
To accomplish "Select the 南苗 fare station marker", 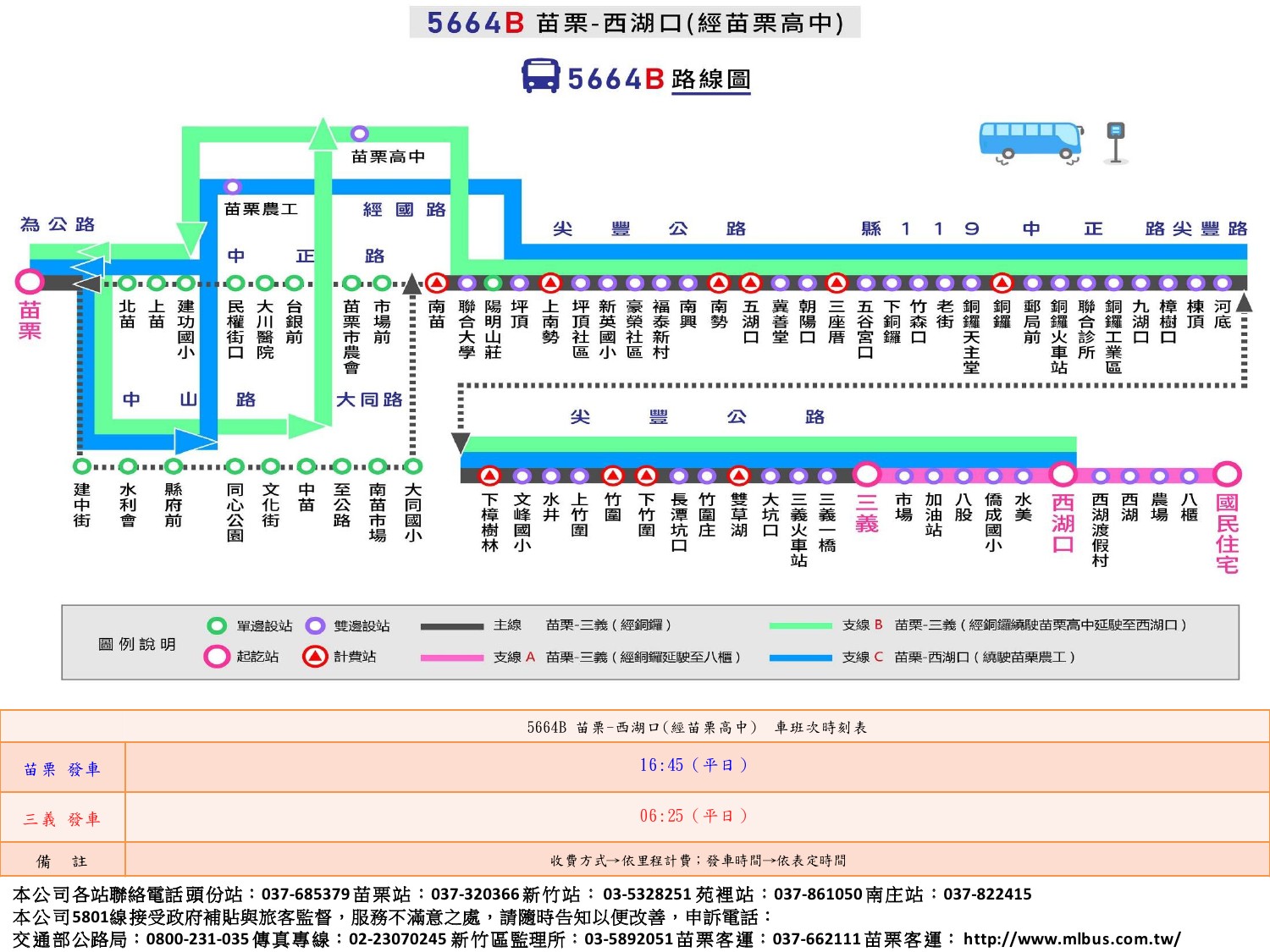I will 436,283.
